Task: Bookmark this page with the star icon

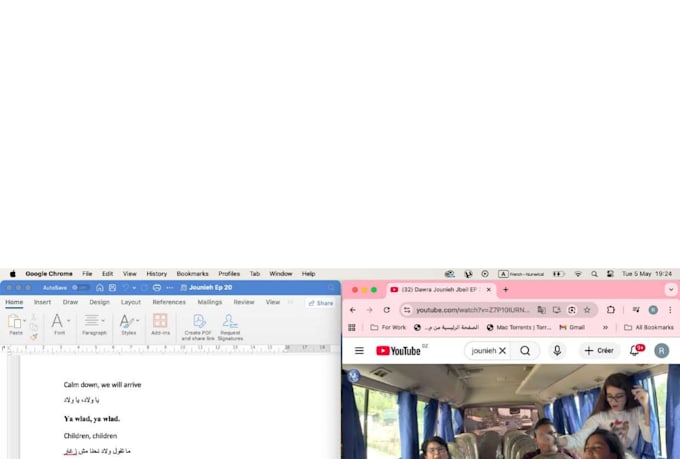Action: point(587,310)
